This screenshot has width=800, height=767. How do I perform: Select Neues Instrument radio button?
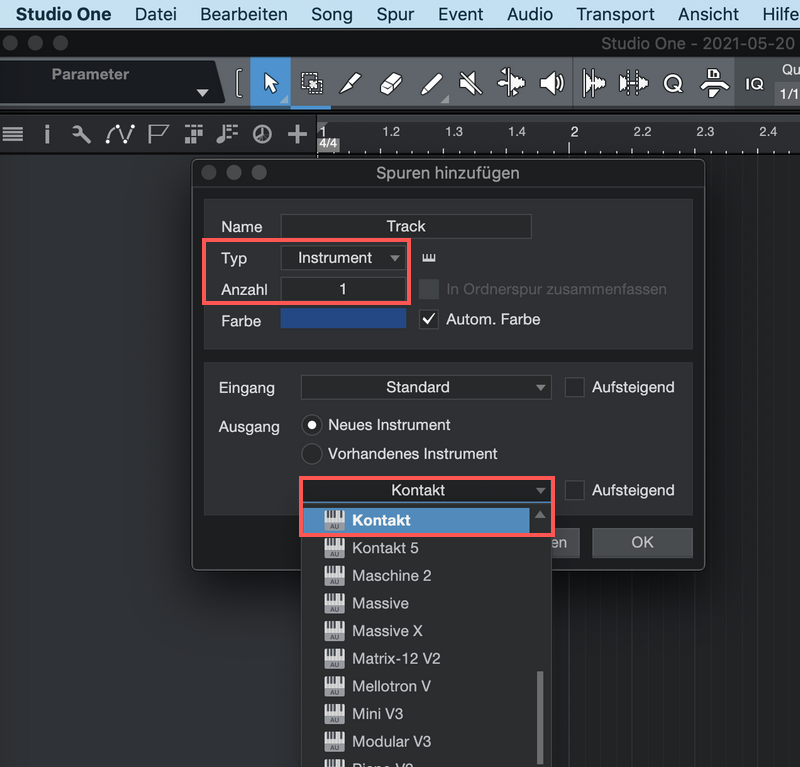(312, 425)
